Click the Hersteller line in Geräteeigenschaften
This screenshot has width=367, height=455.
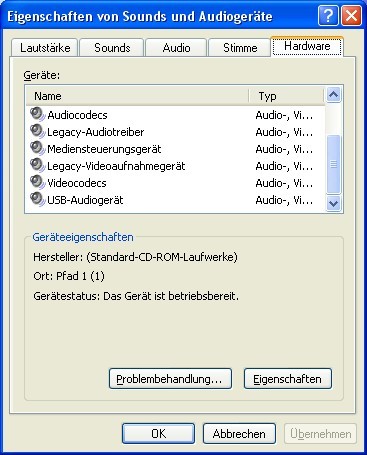135,257
